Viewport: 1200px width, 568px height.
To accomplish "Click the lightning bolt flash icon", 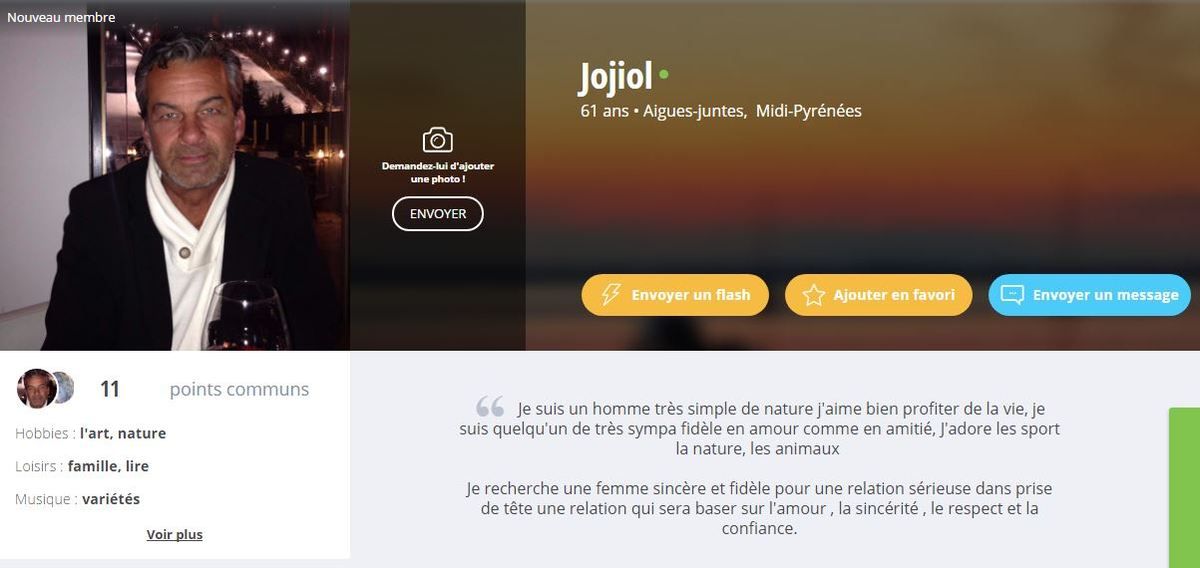I will [610, 295].
